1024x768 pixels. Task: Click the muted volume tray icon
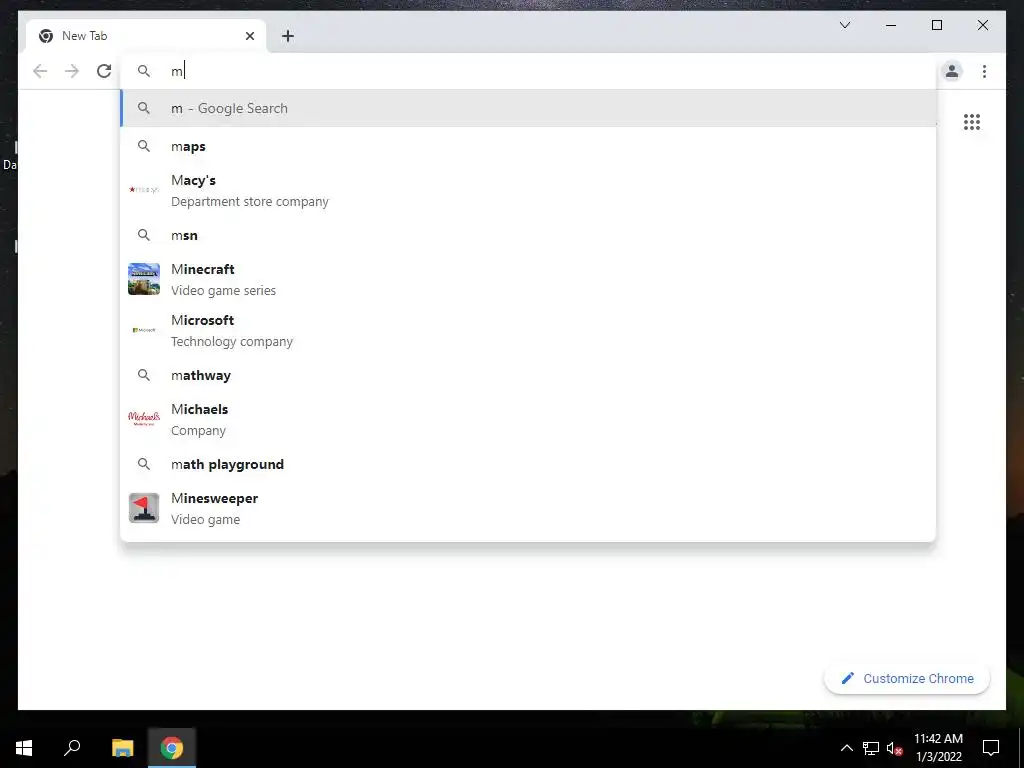pos(895,748)
